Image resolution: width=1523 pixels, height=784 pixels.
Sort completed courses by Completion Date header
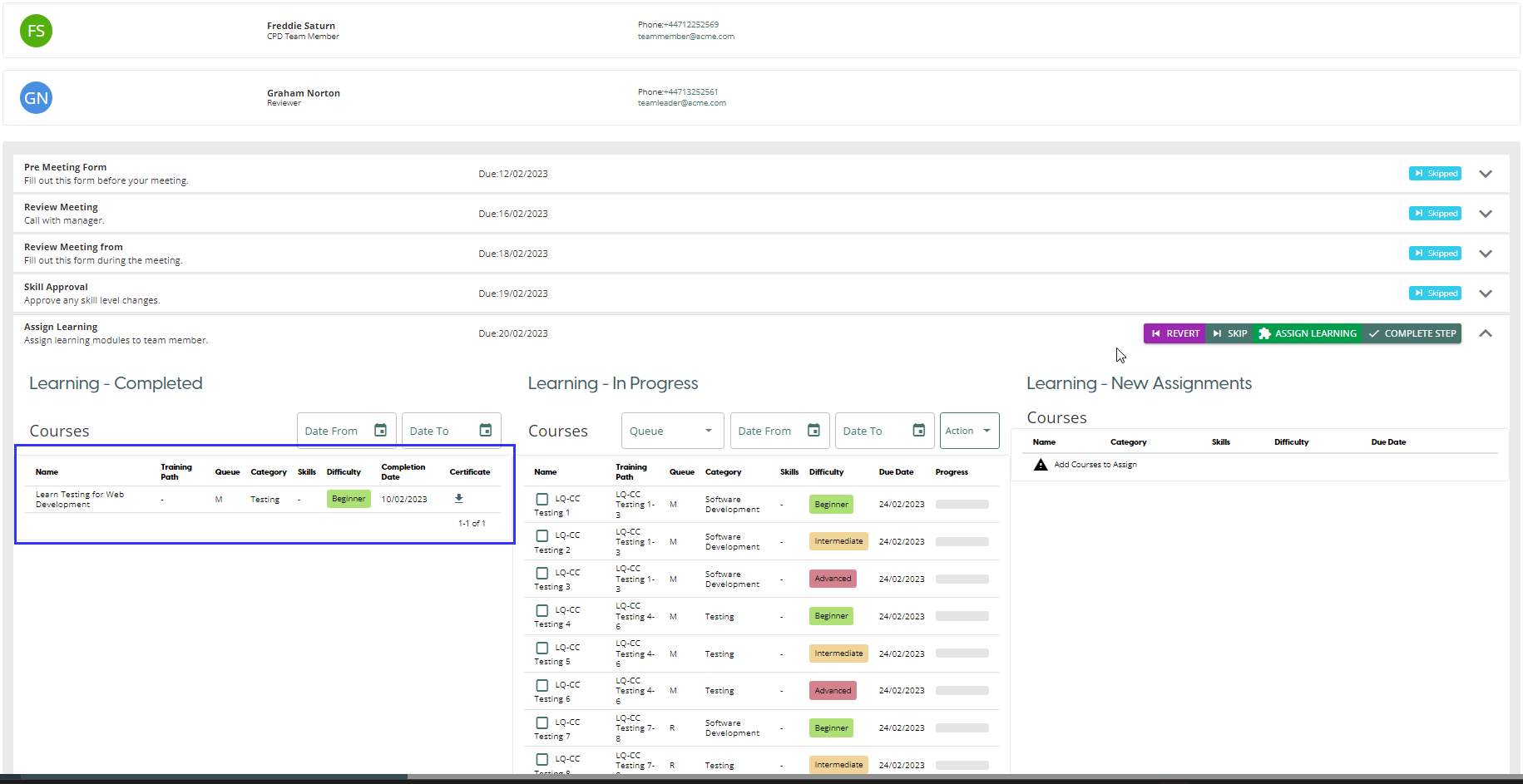click(403, 471)
